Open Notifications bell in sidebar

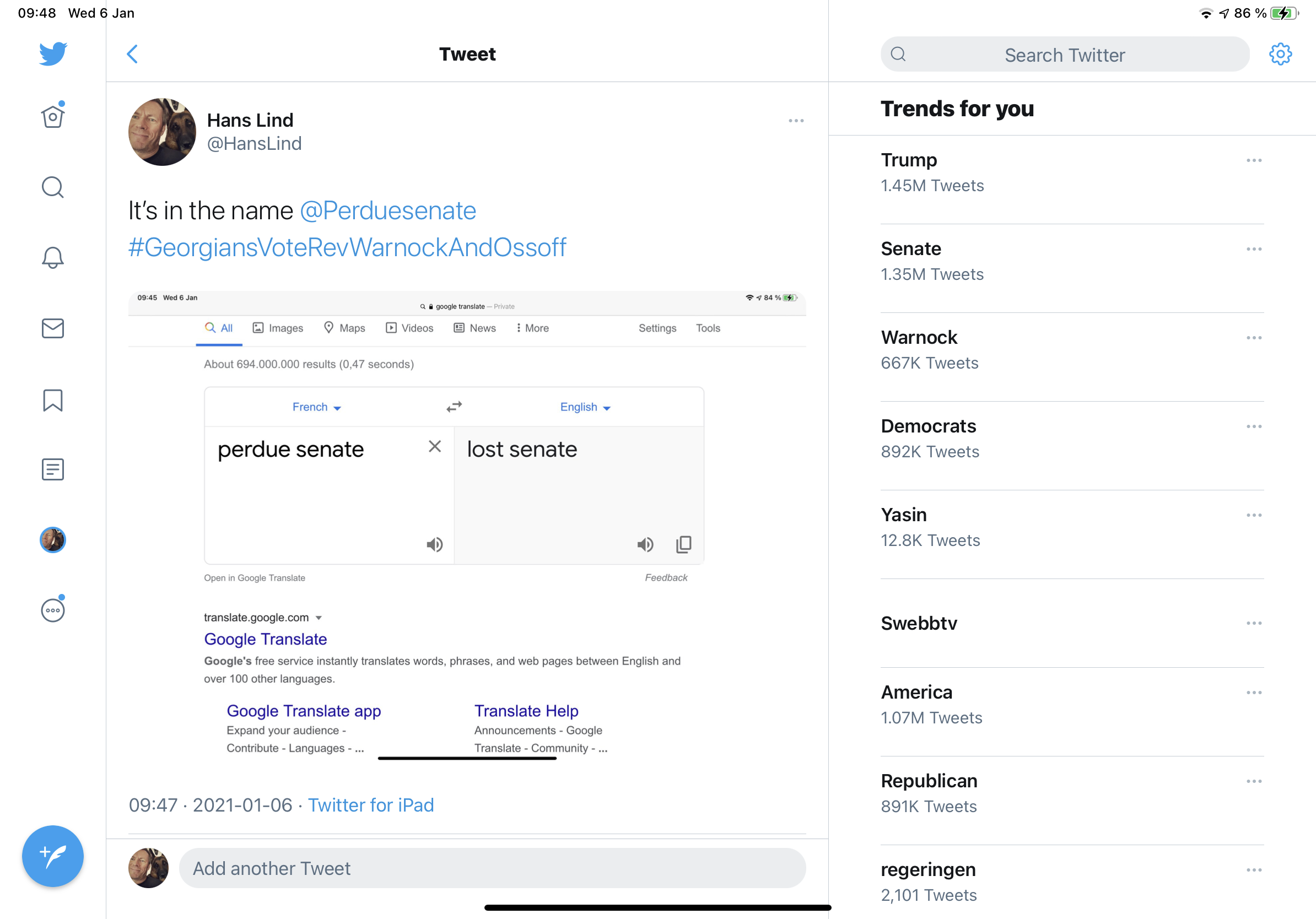(x=53, y=258)
